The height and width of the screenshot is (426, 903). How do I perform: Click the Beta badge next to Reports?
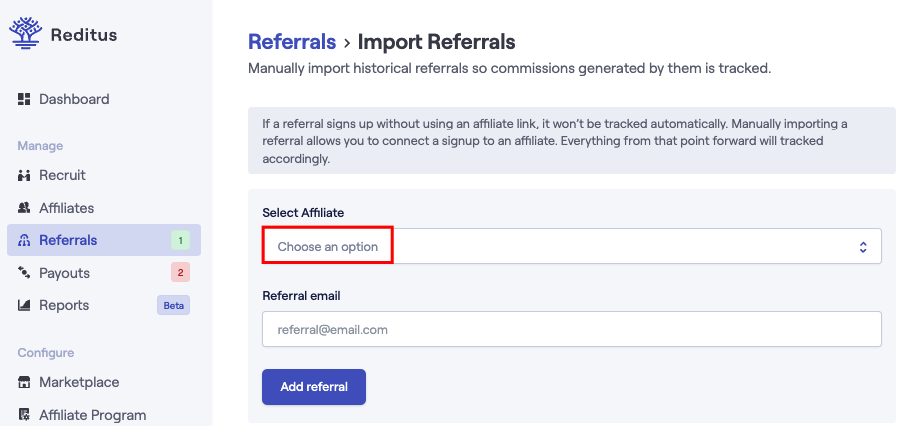point(173,306)
